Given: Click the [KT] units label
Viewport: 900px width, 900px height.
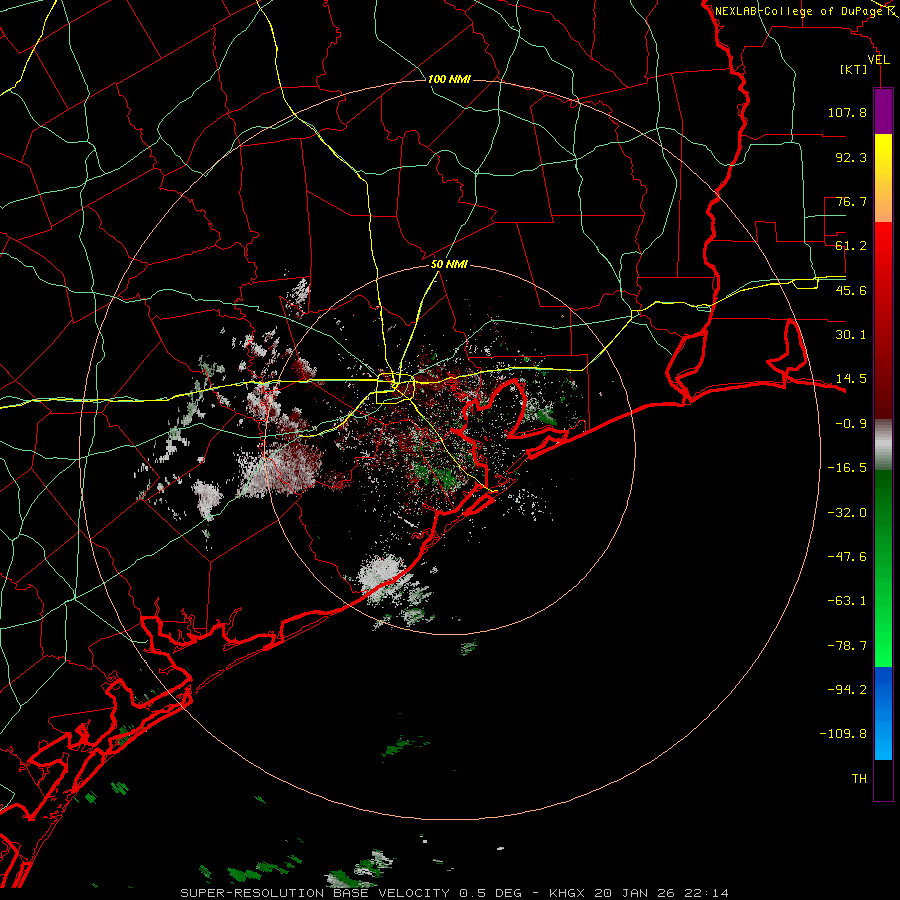Looking at the screenshot, I should (854, 69).
